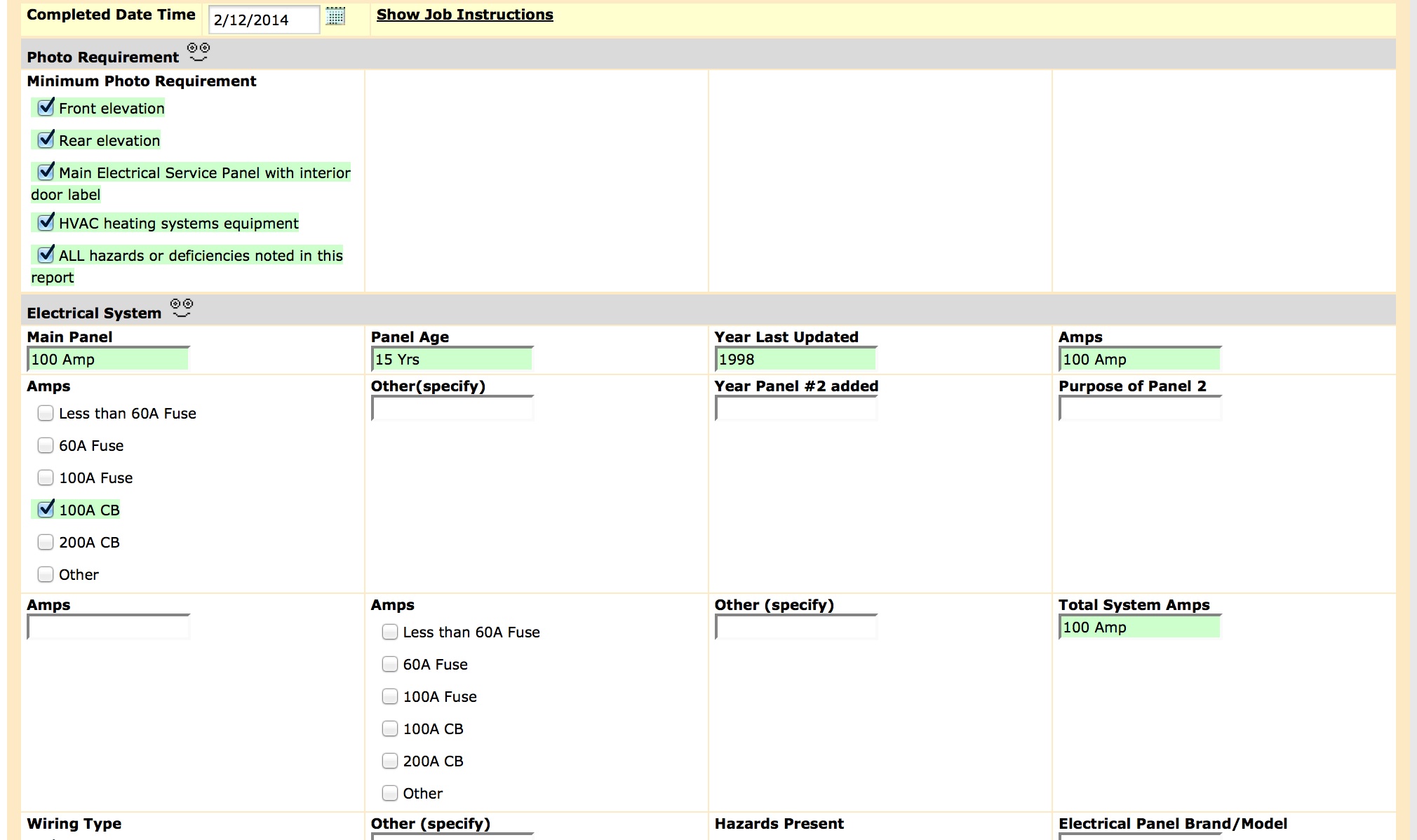Image resolution: width=1417 pixels, height=840 pixels.
Task: Check Other in first Amps list
Action: tap(46, 574)
